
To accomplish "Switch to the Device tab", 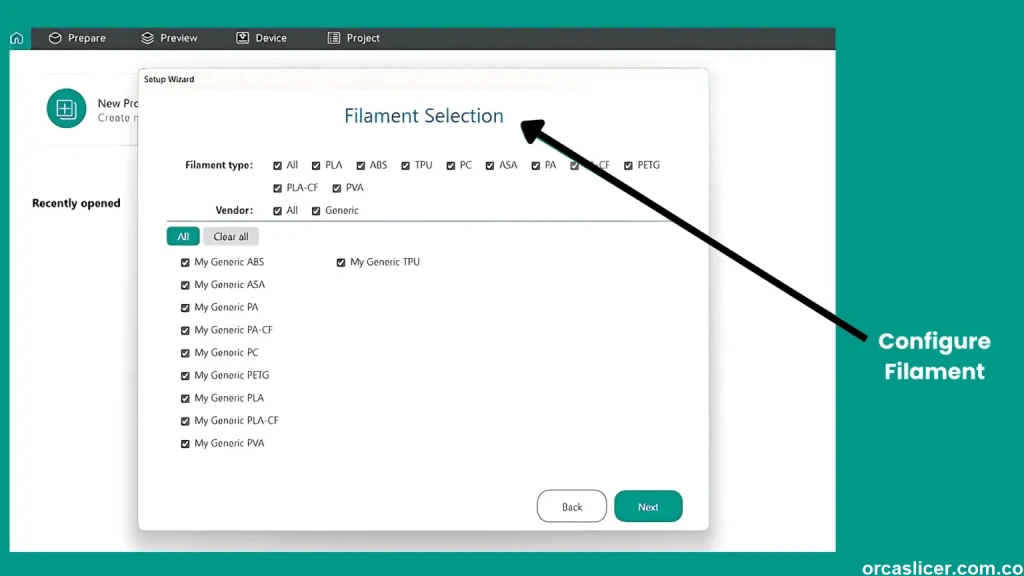I will click(261, 37).
